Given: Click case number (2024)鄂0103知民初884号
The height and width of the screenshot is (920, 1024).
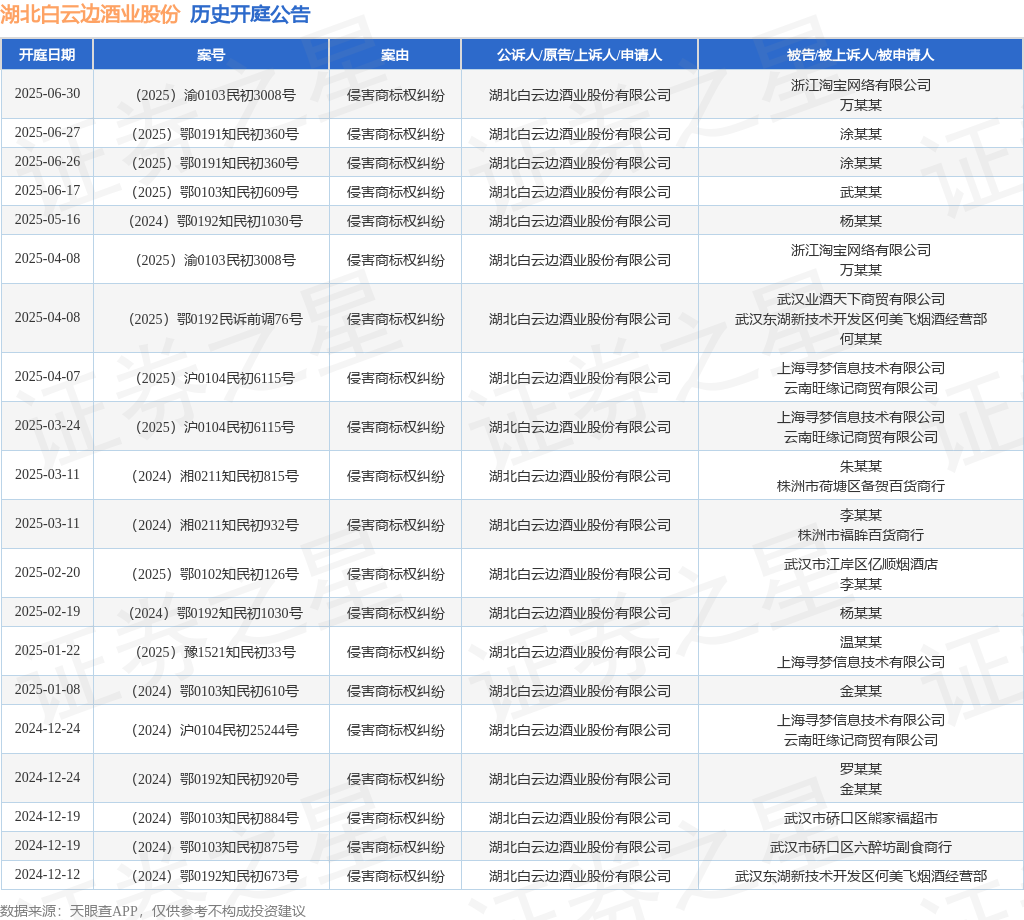Looking at the screenshot, I should (x=216, y=818).
